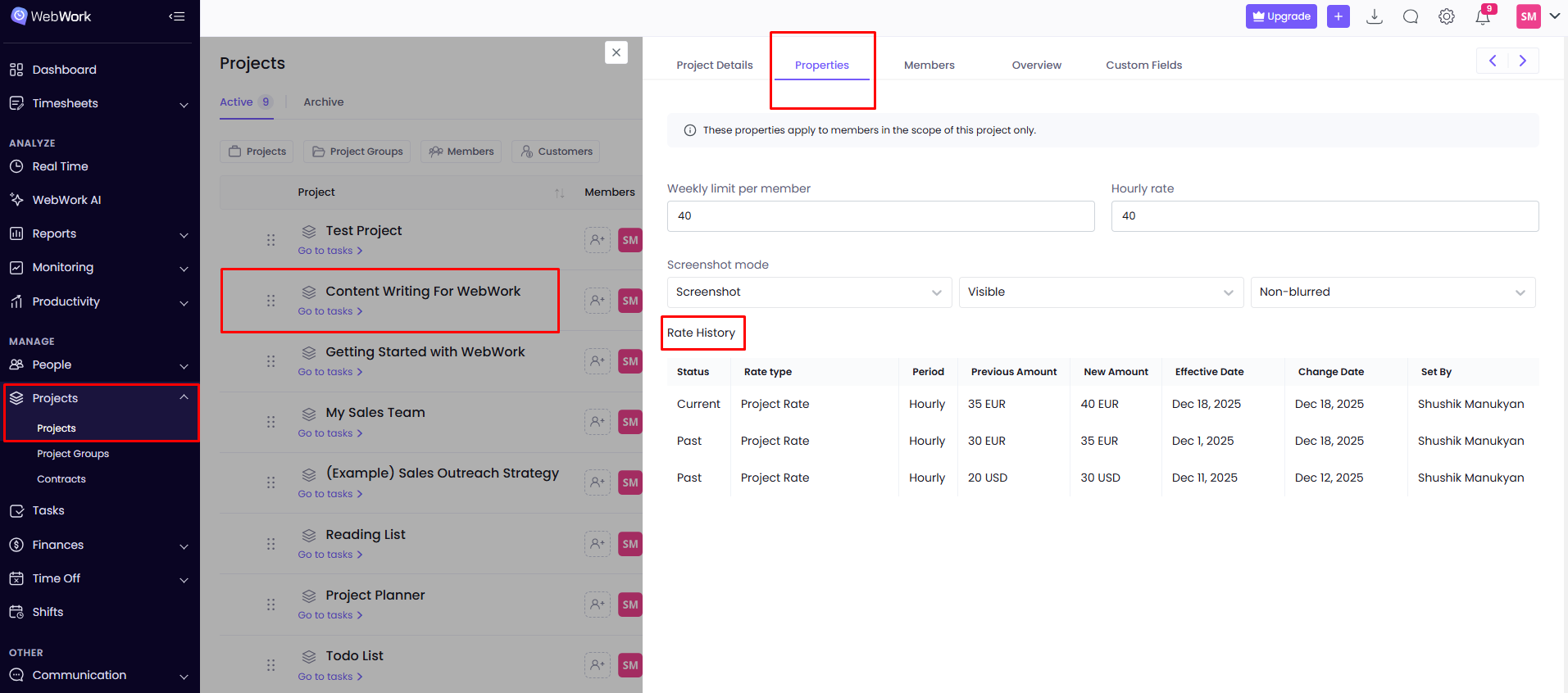Expand the Reports sidebar menu
The height and width of the screenshot is (693, 1568).
tap(99, 234)
